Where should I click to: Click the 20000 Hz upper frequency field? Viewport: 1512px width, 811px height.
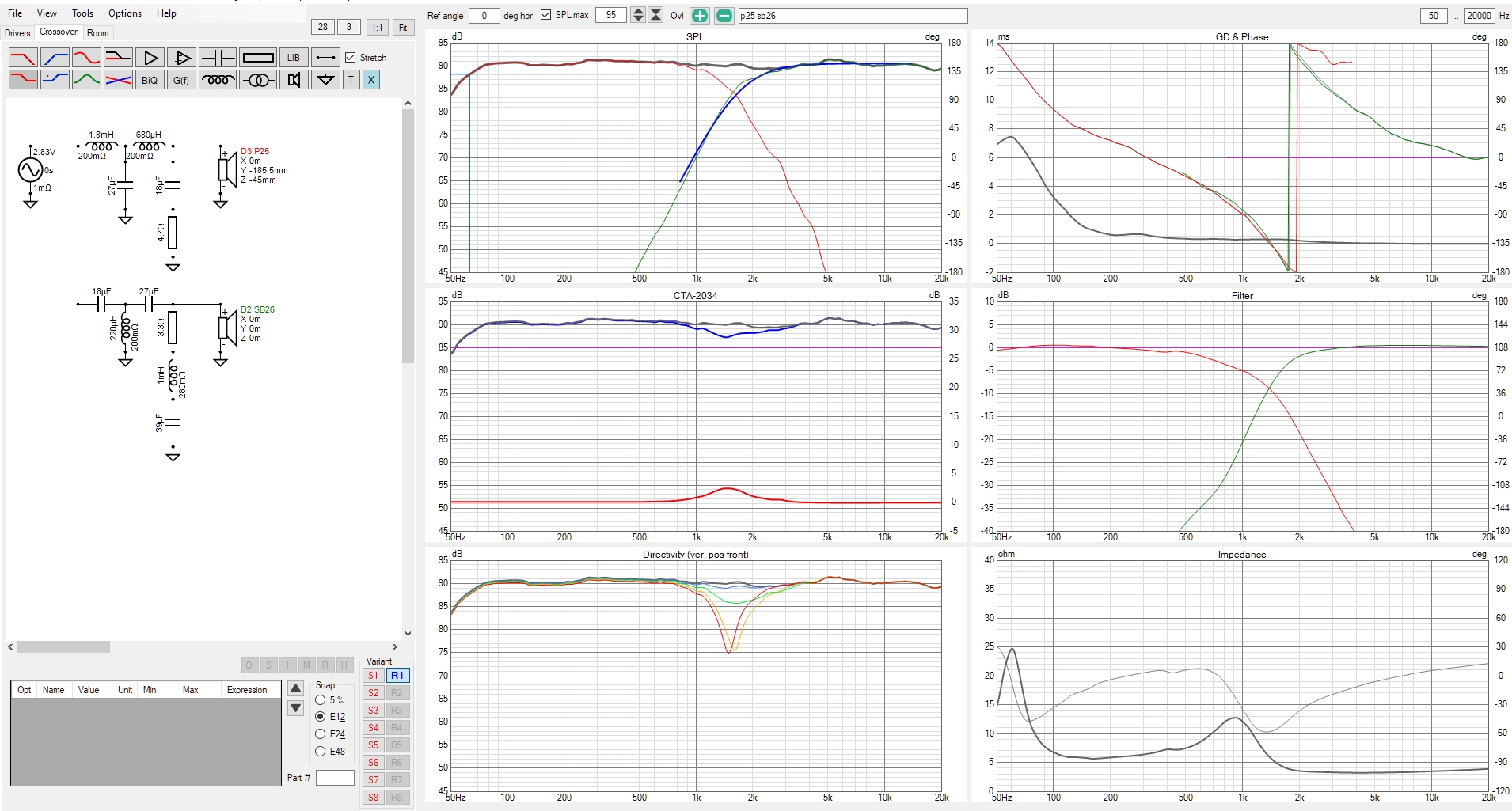1479,16
